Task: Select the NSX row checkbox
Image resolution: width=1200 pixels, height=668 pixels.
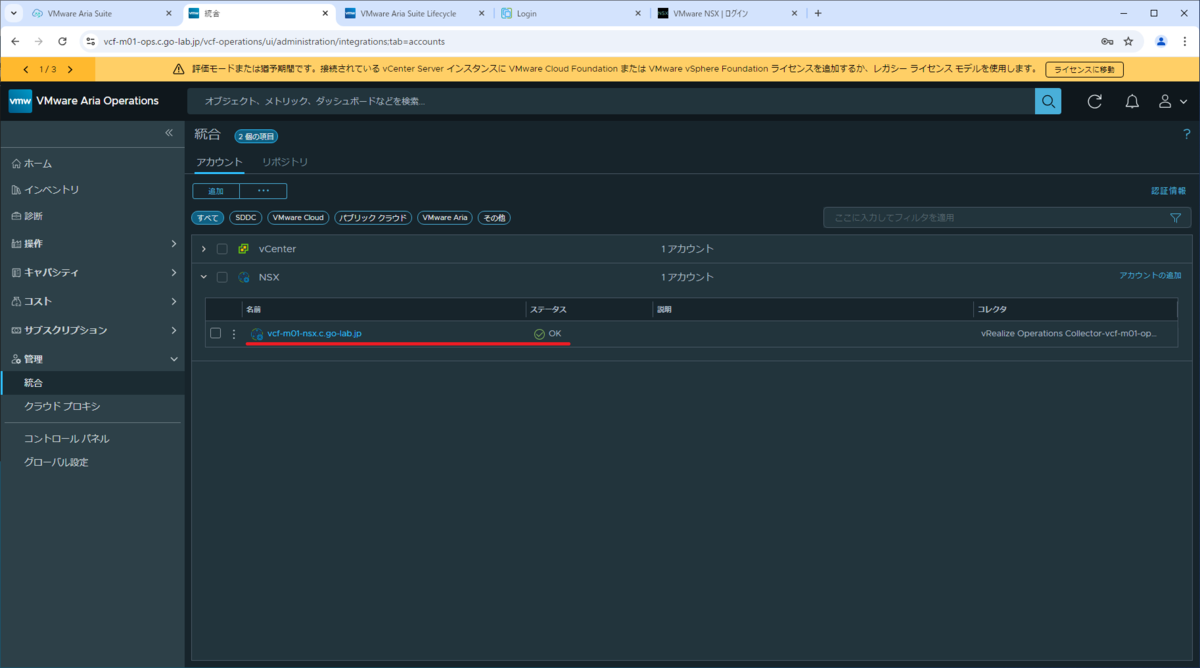Action: [x=222, y=277]
